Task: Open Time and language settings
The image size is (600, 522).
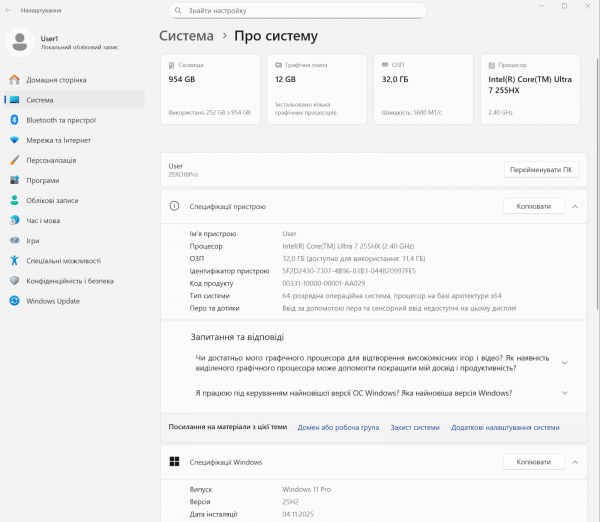Action: coord(43,221)
